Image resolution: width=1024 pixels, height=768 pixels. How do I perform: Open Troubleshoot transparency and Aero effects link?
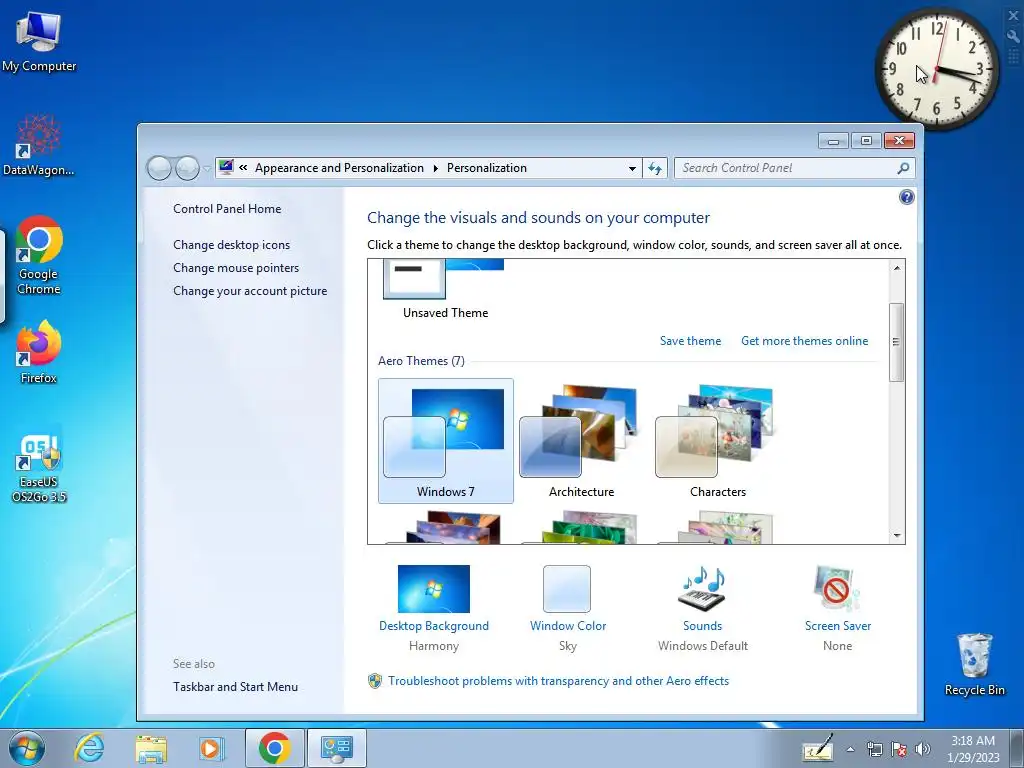(558, 681)
